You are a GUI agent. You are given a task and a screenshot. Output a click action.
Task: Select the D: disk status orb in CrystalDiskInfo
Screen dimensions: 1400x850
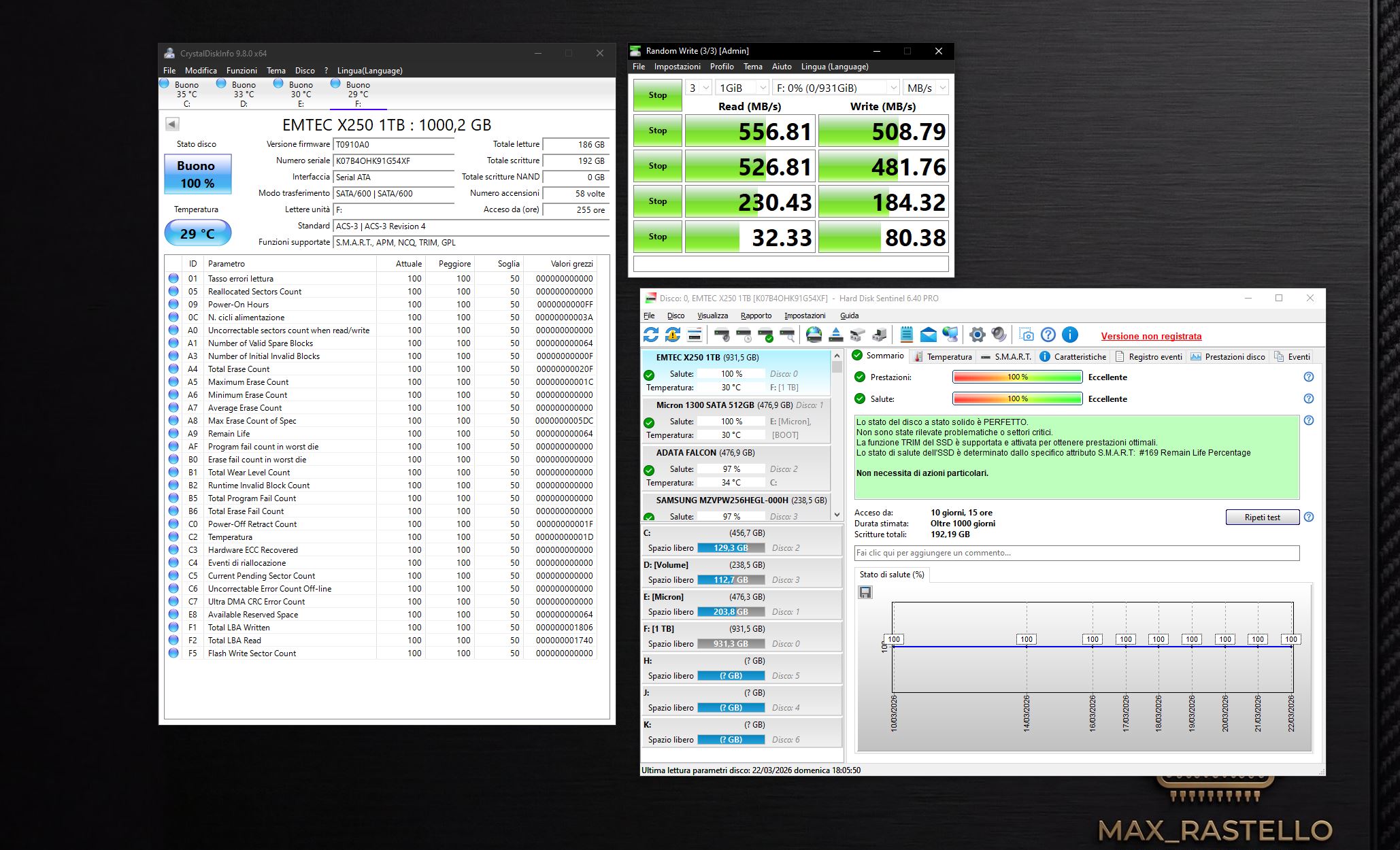[x=221, y=84]
